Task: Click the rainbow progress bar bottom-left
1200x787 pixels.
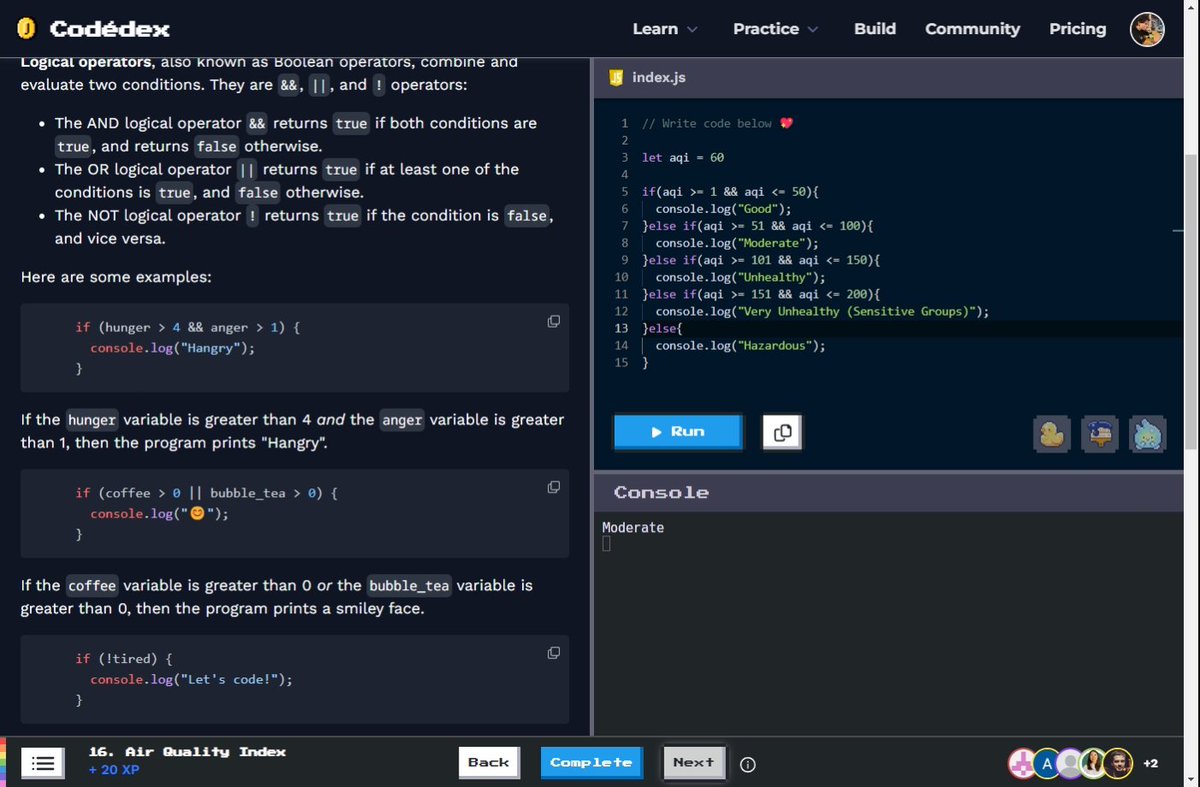Action: tap(5, 761)
